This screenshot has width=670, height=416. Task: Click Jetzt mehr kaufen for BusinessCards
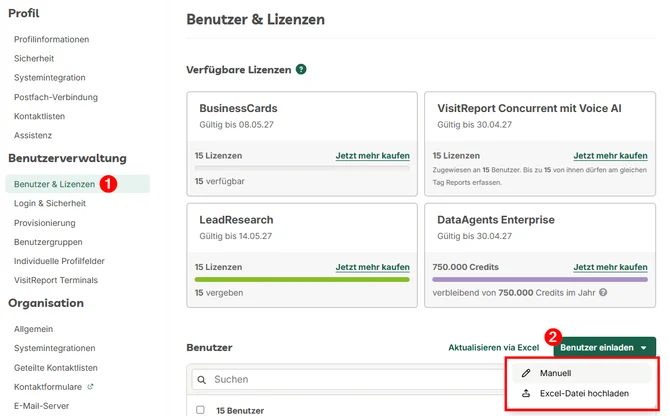tap(372, 156)
